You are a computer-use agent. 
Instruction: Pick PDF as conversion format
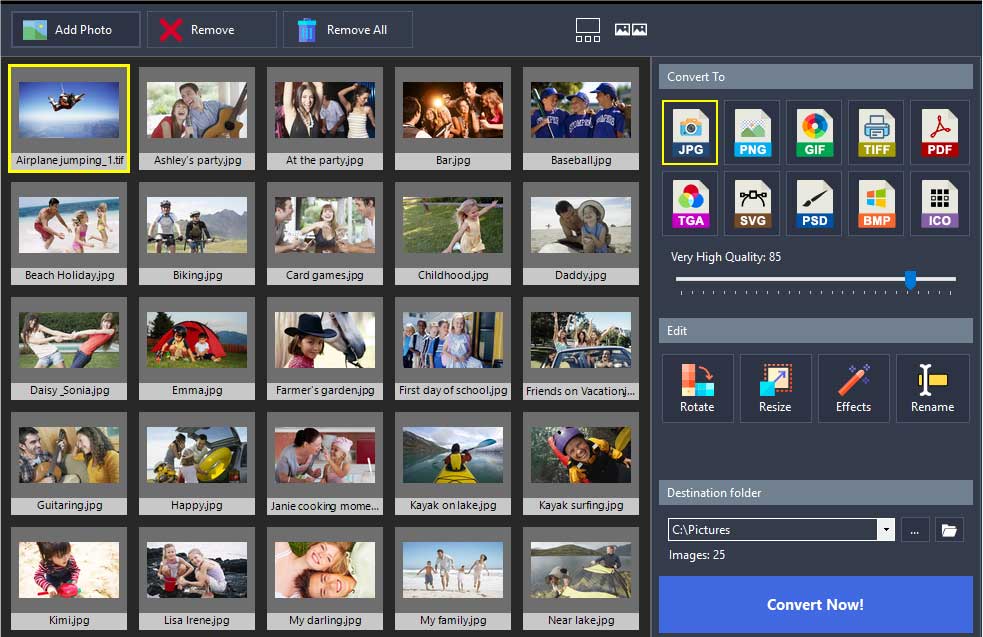pyautogui.click(x=938, y=131)
